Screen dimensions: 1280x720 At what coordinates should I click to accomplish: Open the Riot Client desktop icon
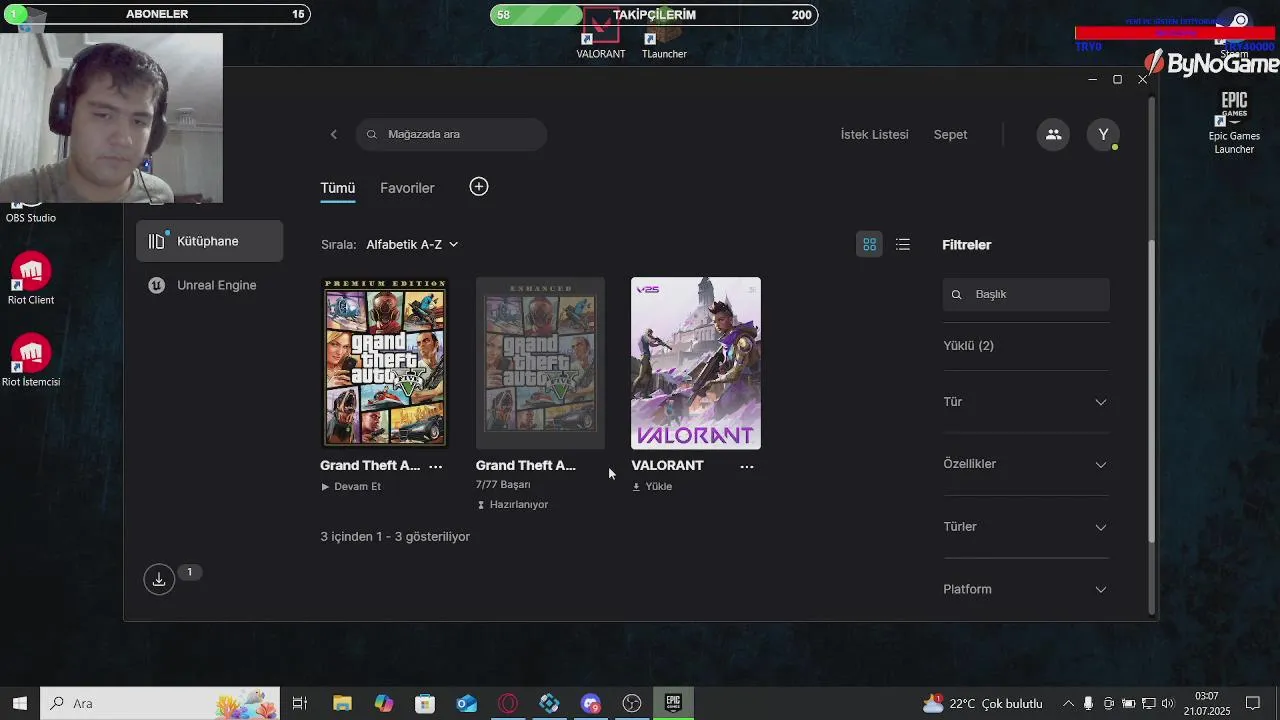[31, 278]
